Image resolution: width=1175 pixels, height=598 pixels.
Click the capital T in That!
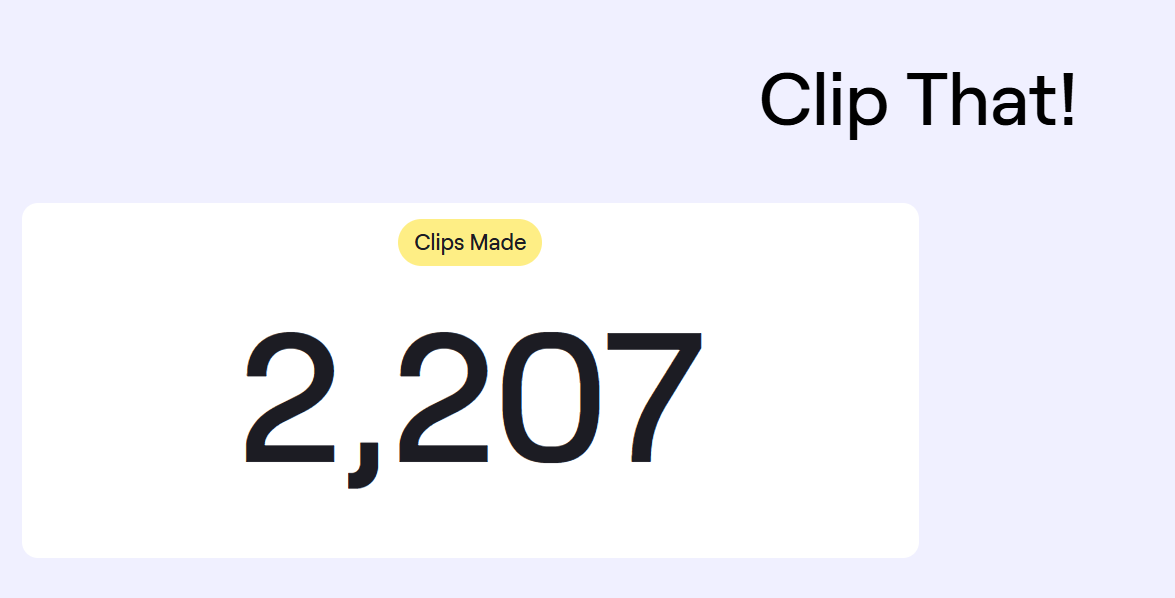point(931,100)
